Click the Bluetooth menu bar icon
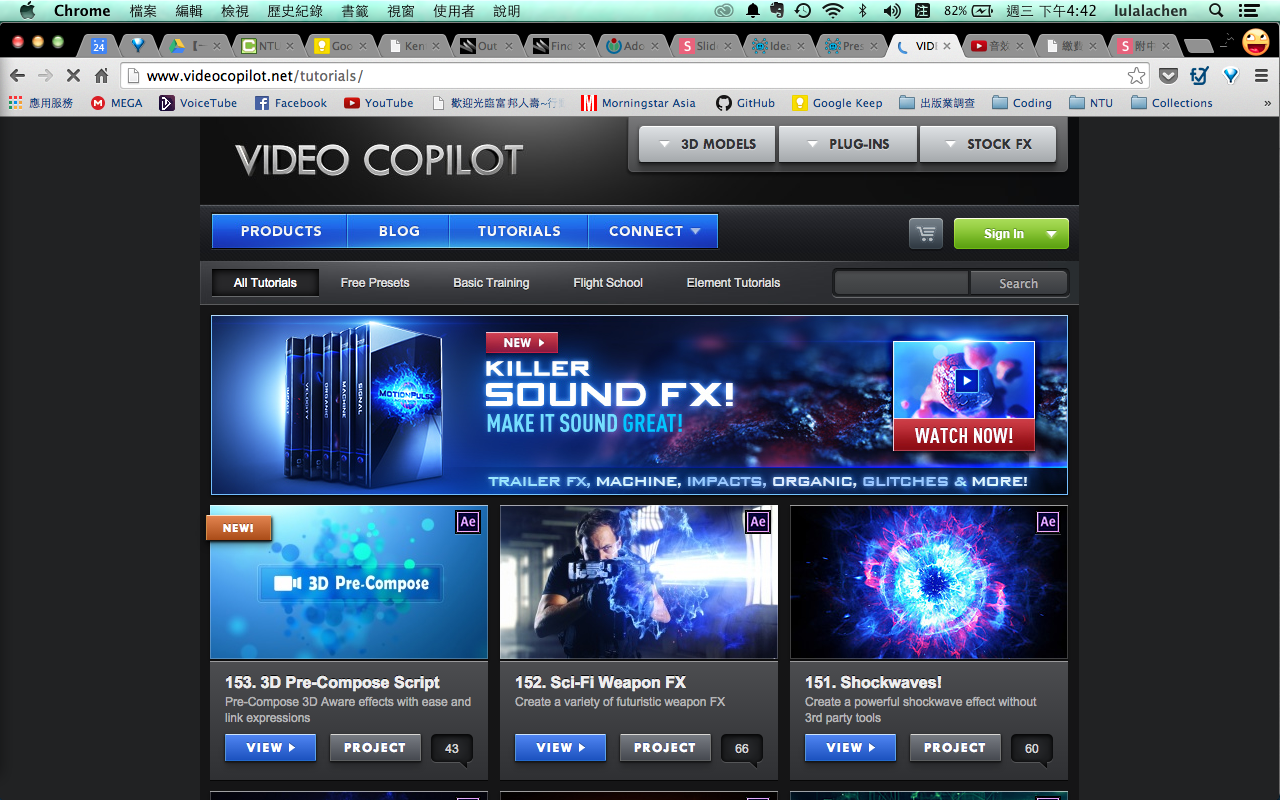The height and width of the screenshot is (800, 1280). click(x=863, y=11)
